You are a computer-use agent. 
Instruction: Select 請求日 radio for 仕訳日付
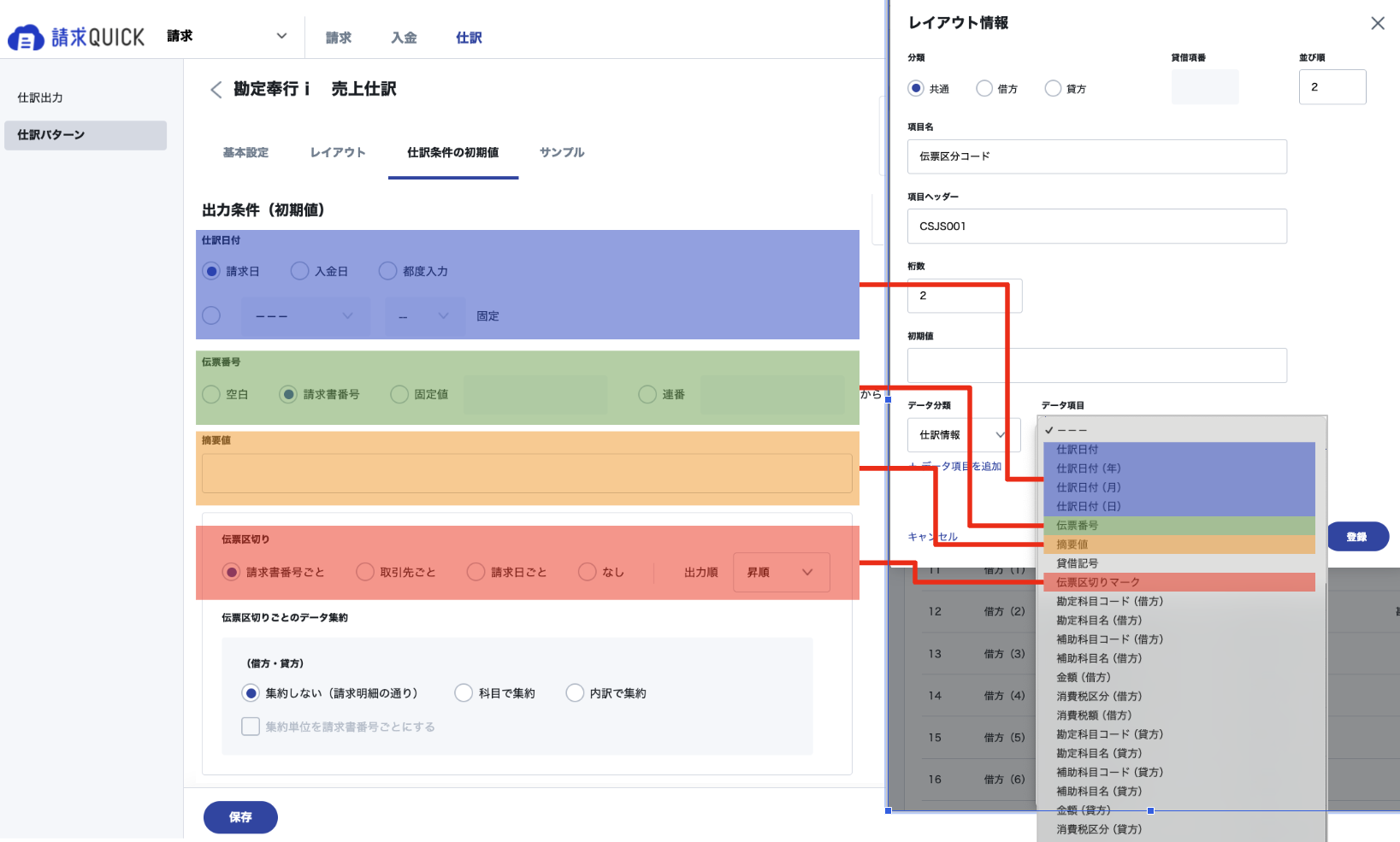[x=211, y=271]
